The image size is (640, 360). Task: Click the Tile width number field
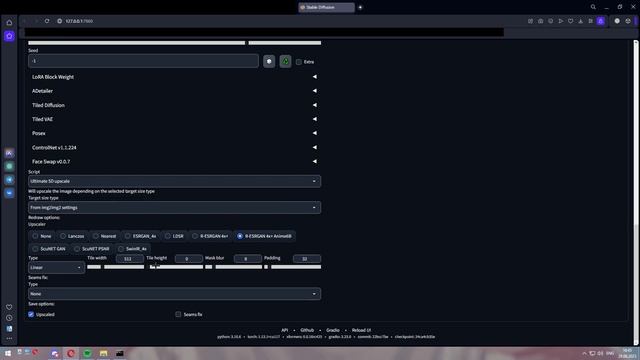(x=129, y=259)
